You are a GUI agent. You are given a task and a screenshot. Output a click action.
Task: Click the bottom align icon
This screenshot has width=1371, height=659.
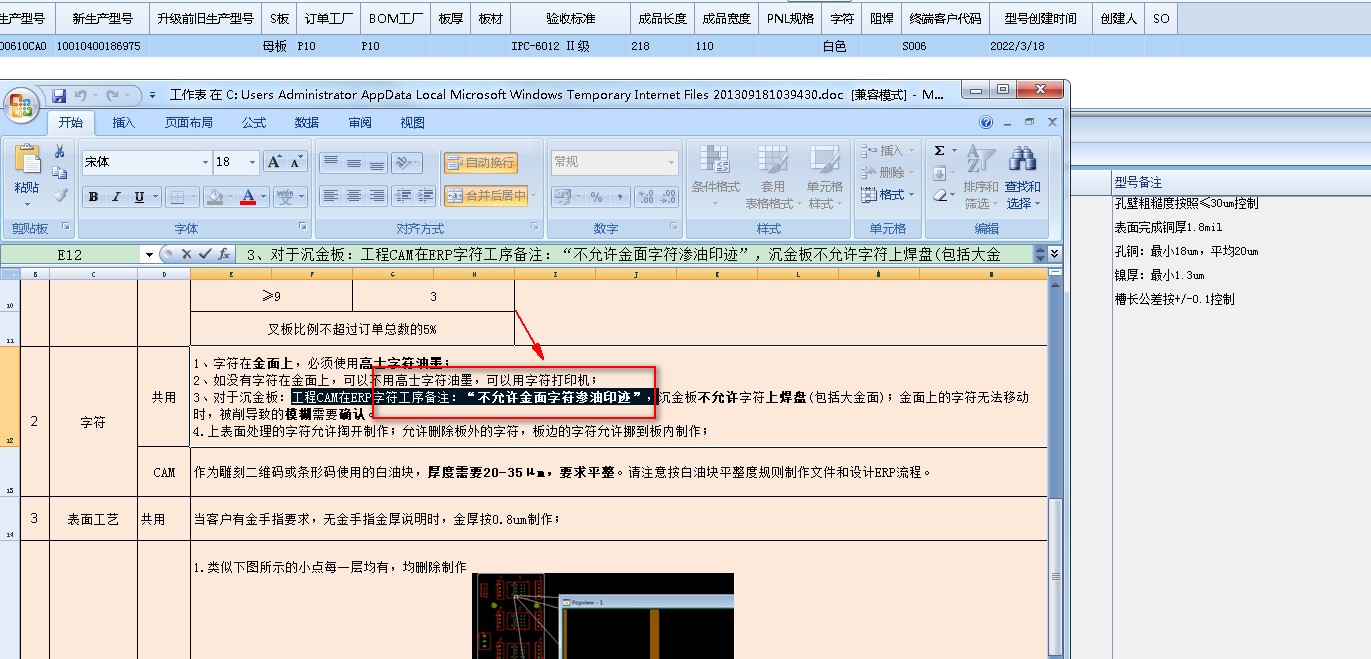377,162
